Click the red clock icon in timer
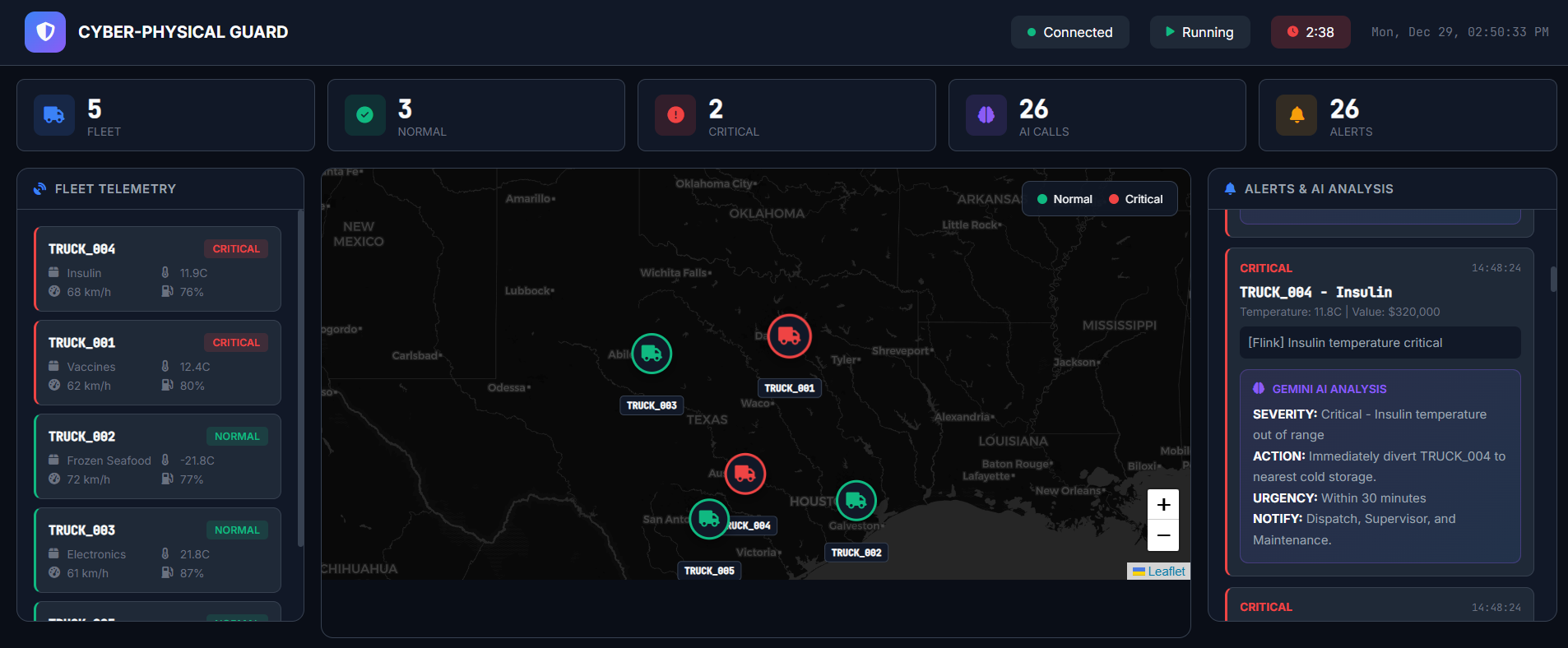Viewport: 1568px width, 648px height. pyautogui.click(x=1292, y=32)
